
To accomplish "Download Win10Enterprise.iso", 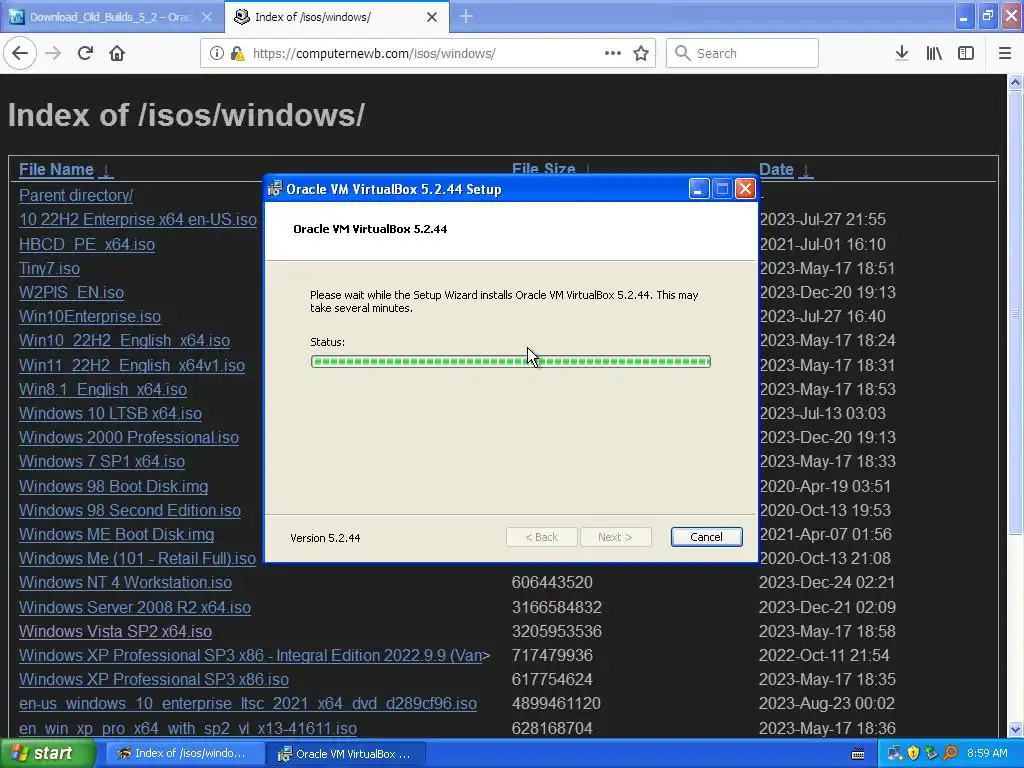I will 89,317.
